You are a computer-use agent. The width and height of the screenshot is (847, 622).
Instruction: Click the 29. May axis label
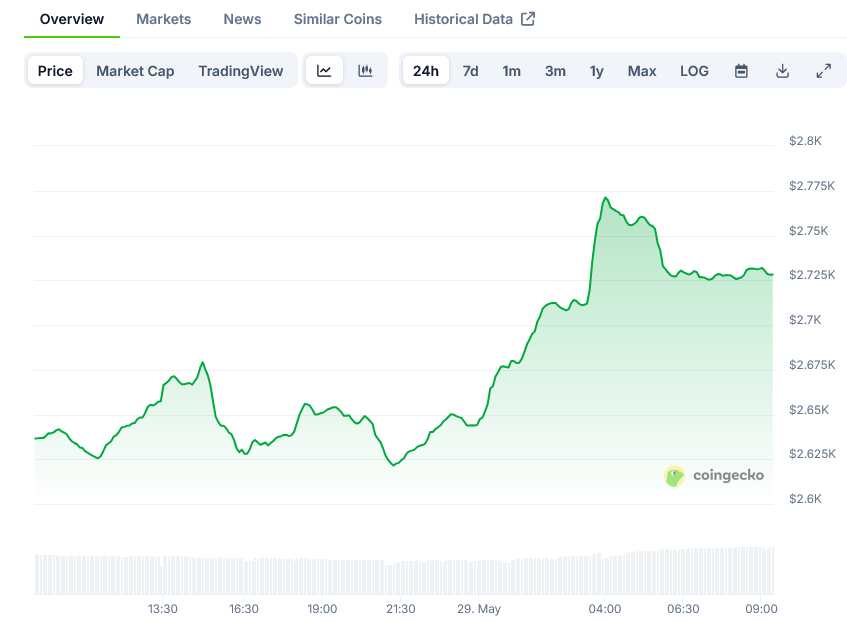click(478, 608)
